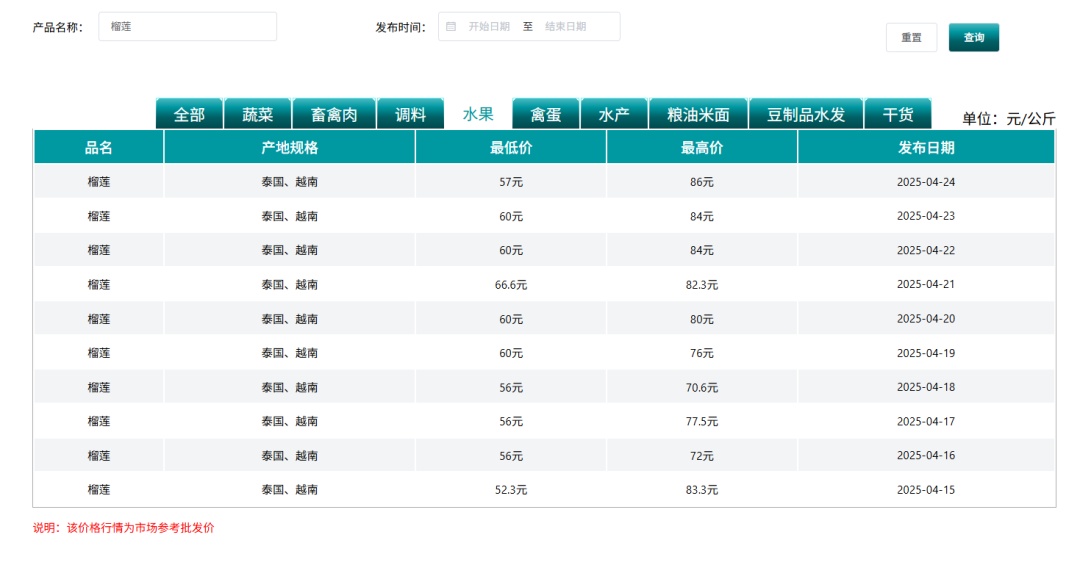Switch to the 干货 tab
Image resolution: width=1080 pixels, height=565 pixels.
click(x=897, y=114)
